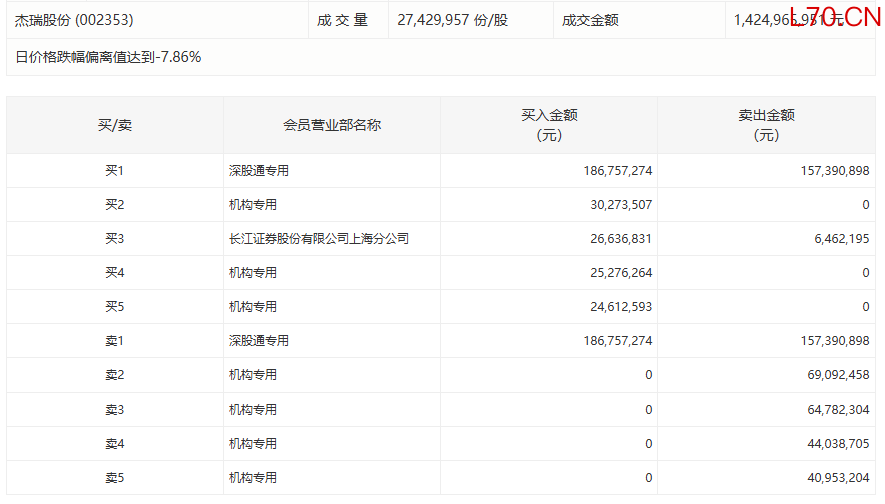Click the 卖1 row label
885x504 pixels.
point(114,341)
